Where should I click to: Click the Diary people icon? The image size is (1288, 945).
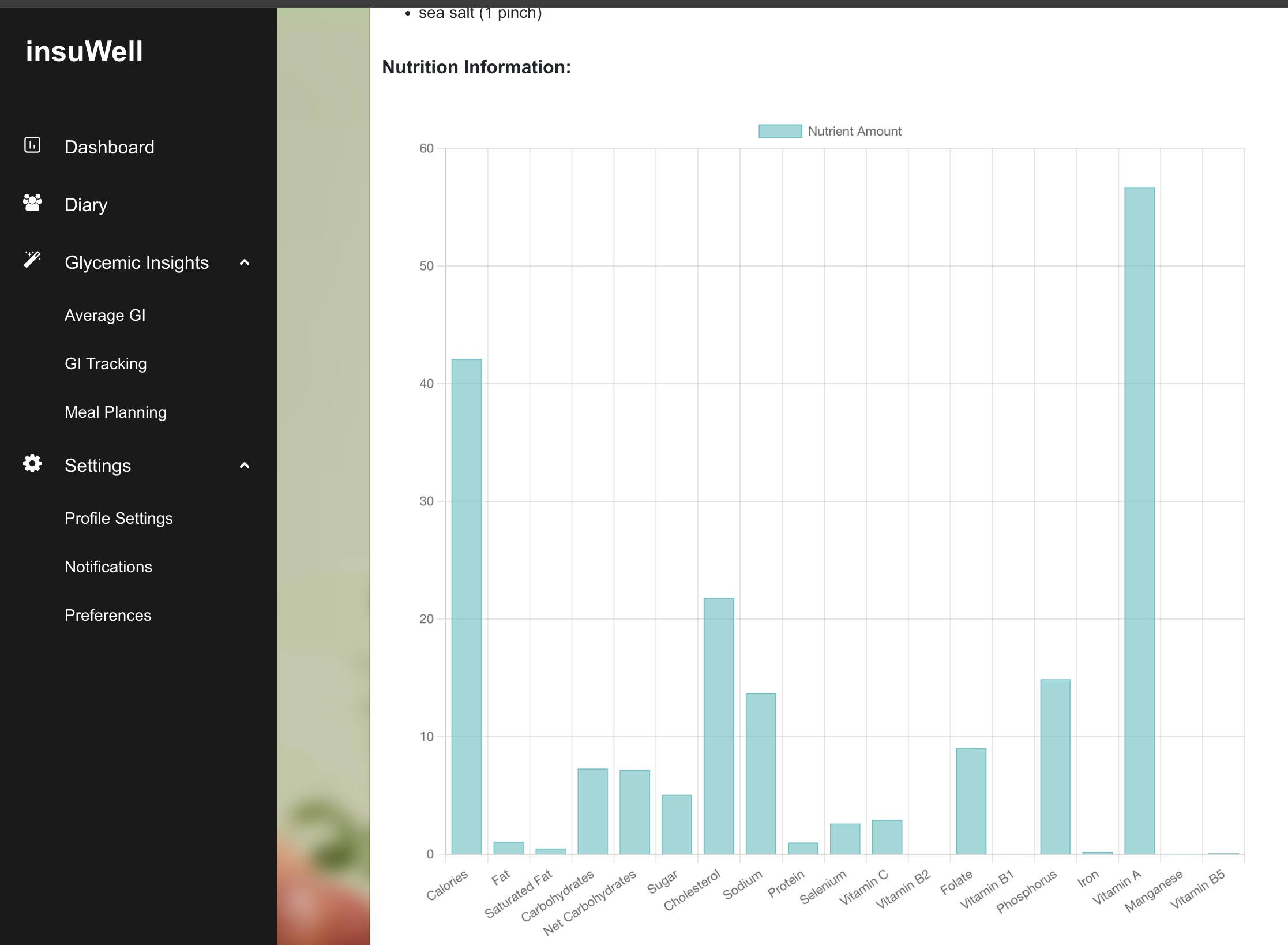coord(32,202)
